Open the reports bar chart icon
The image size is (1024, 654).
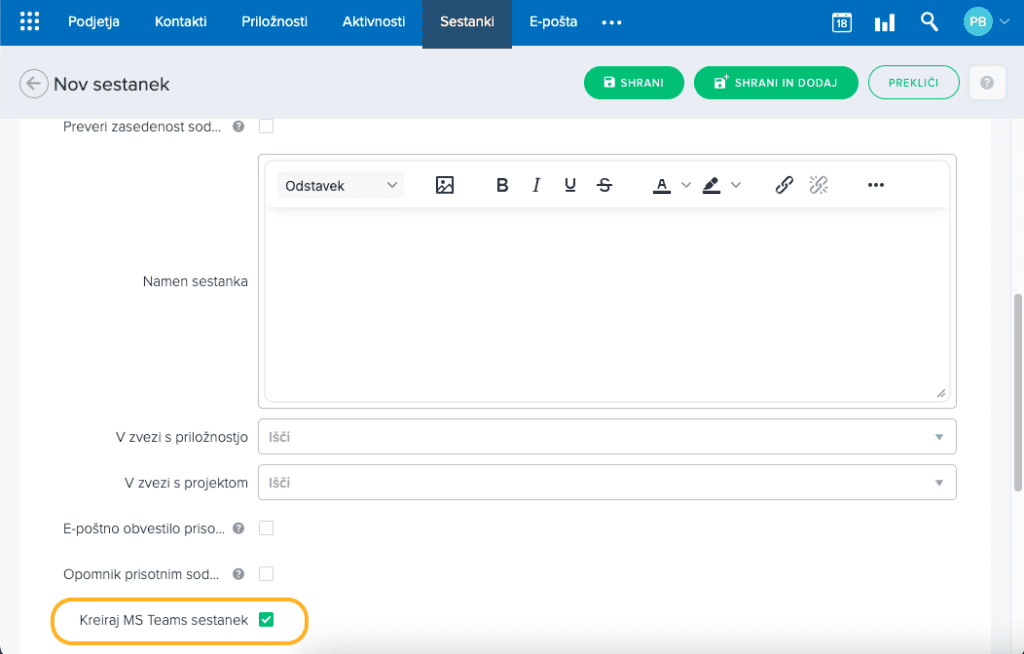(885, 22)
